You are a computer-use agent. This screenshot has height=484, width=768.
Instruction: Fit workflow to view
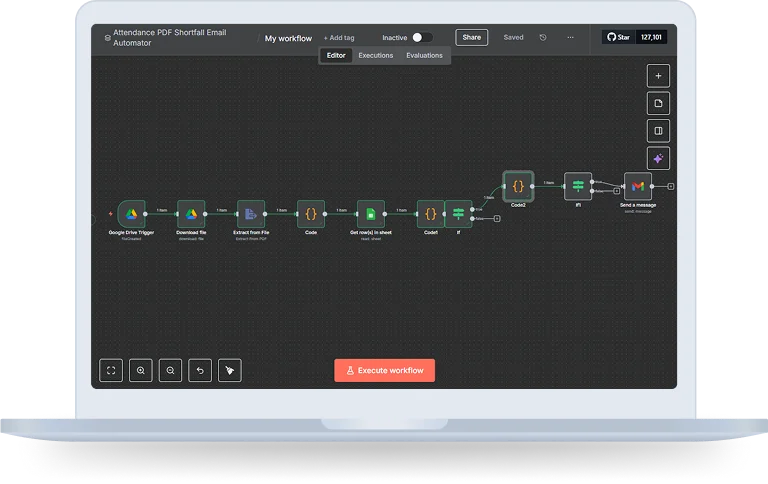point(111,370)
